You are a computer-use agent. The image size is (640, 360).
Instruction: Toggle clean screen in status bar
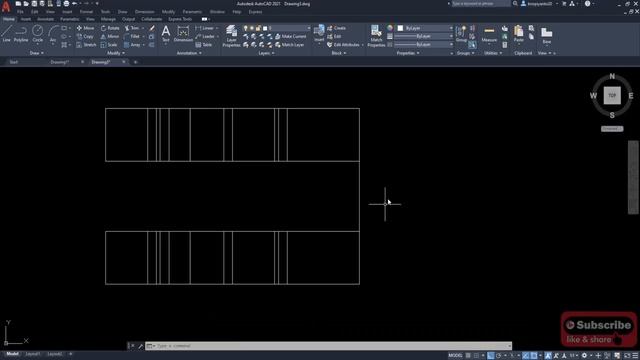(627, 356)
